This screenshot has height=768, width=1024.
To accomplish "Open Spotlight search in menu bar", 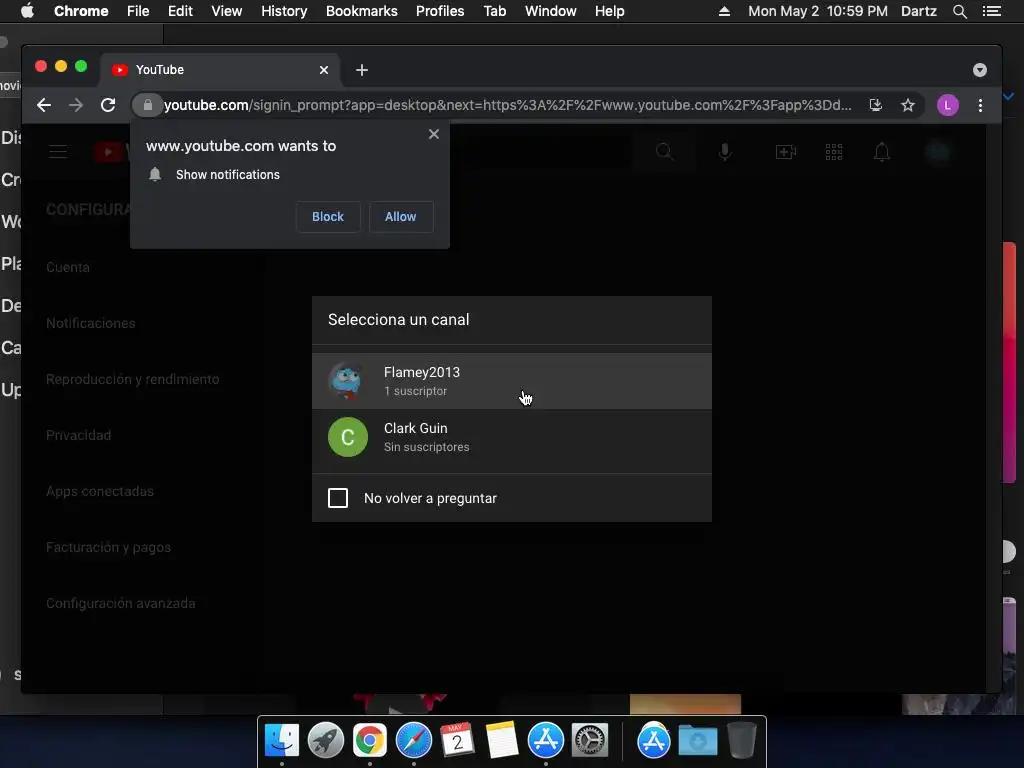I will coord(959,11).
